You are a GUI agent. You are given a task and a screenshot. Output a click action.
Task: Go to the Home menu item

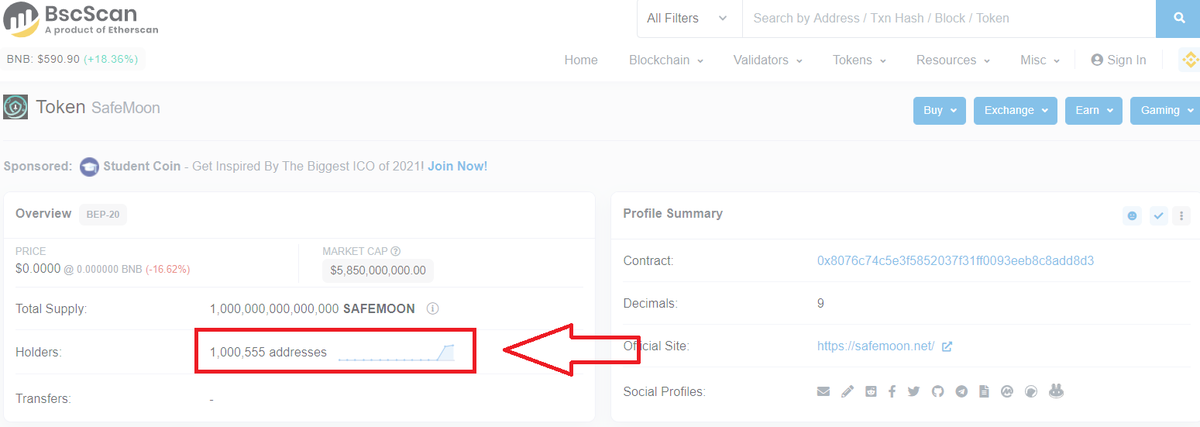click(581, 60)
